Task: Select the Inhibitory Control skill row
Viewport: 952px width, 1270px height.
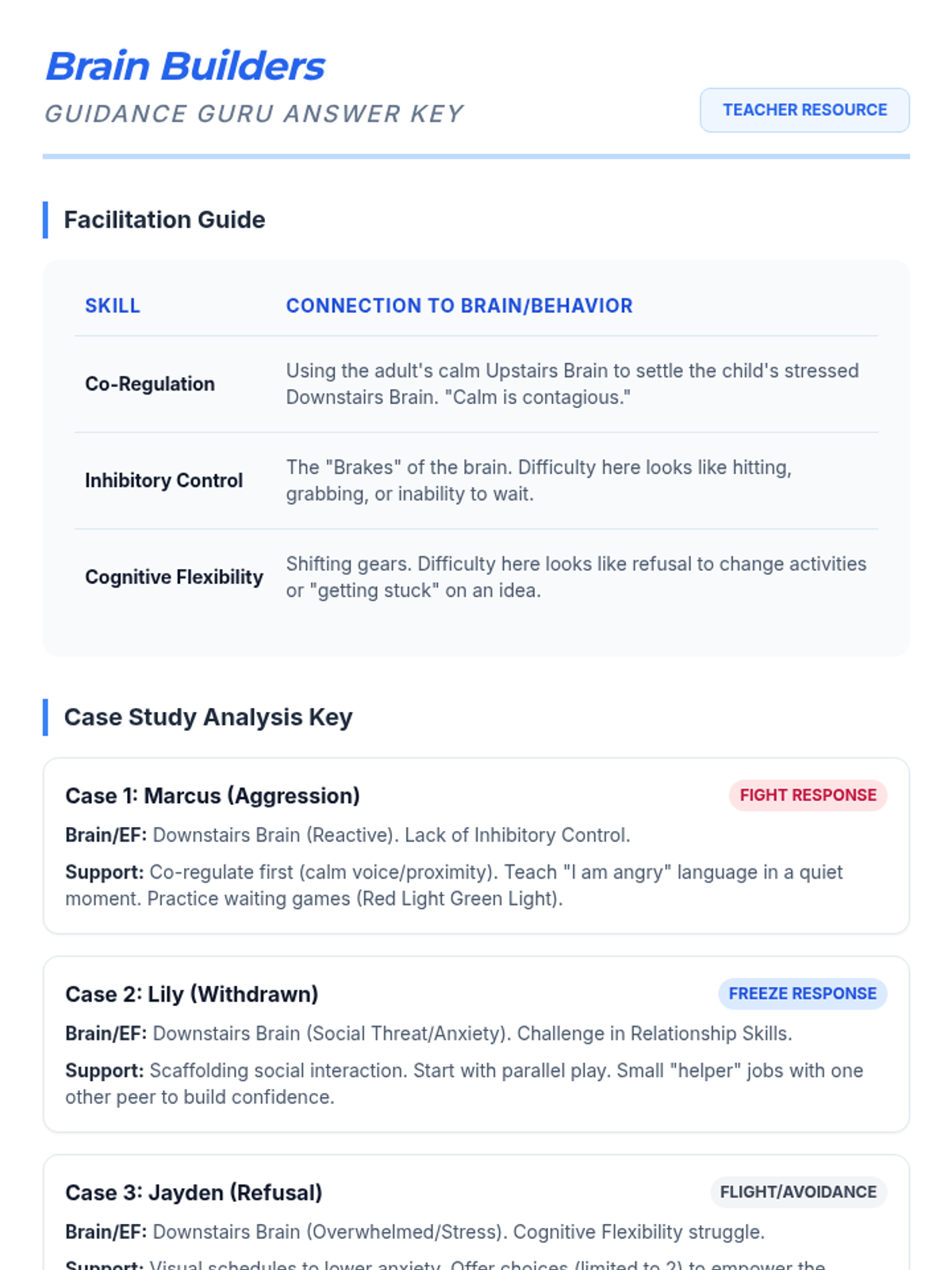Action: pos(476,481)
